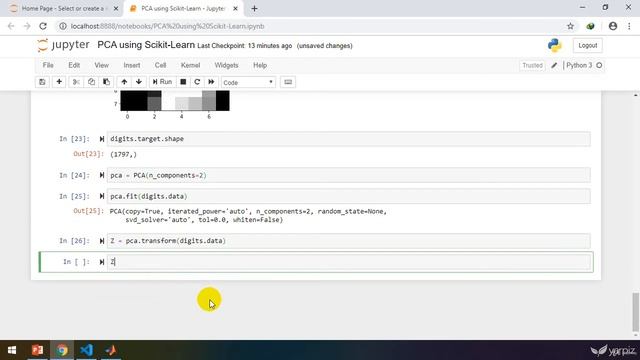Bookmark this page with star icon
The image size is (640, 360).
click(x=570, y=26)
